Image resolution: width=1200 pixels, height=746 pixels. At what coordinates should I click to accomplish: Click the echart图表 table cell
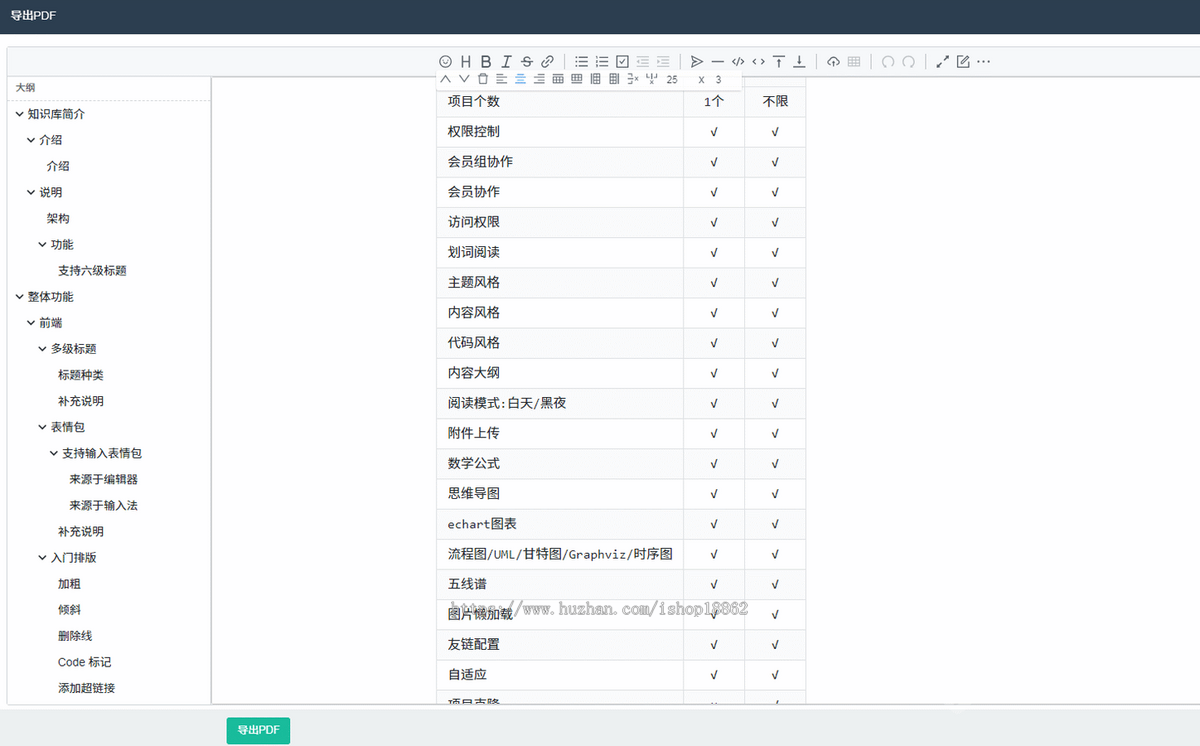click(x=560, y=524)
